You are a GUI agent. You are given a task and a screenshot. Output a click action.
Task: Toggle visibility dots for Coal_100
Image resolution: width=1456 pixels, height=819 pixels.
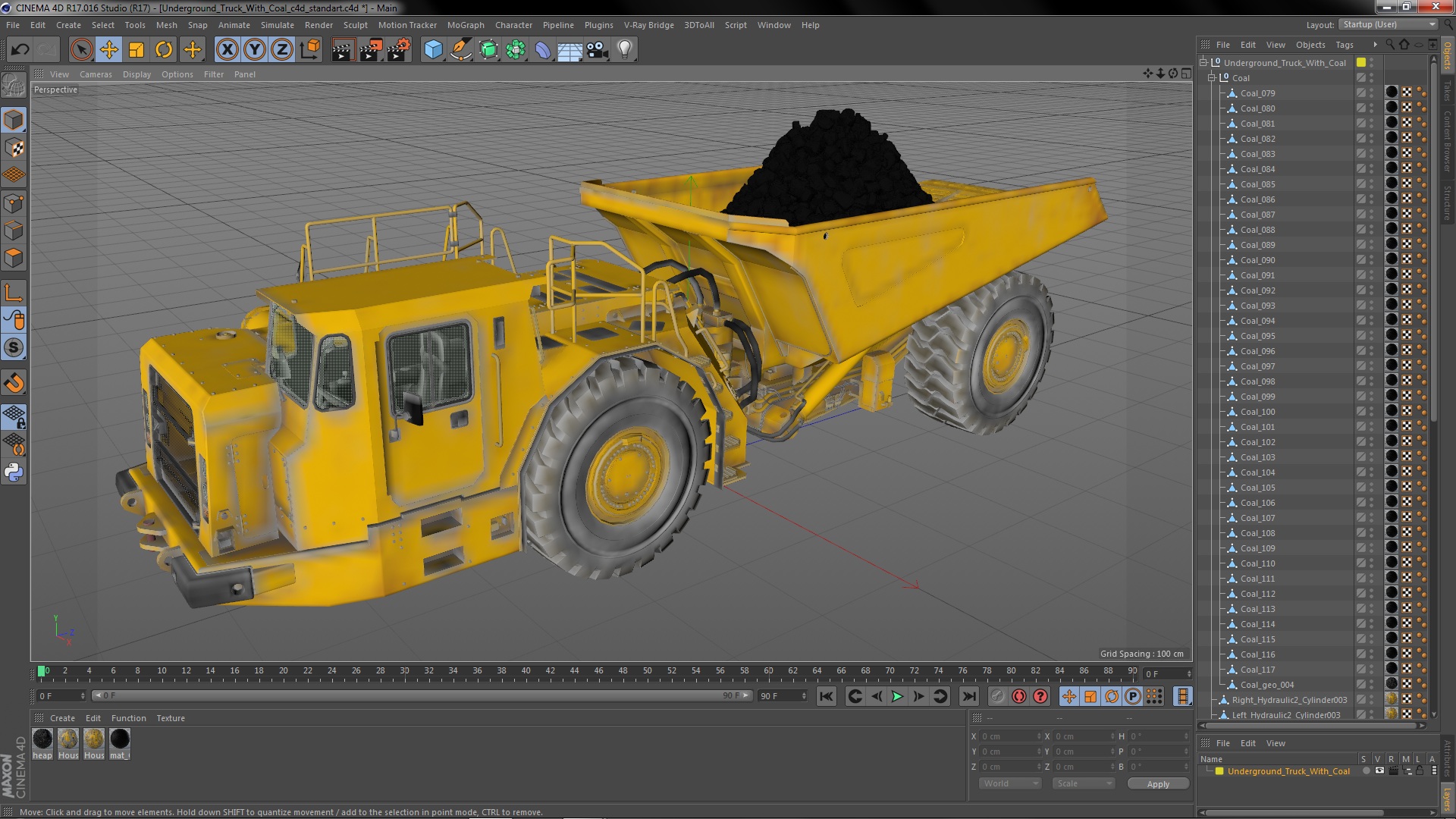point(1371,412)
